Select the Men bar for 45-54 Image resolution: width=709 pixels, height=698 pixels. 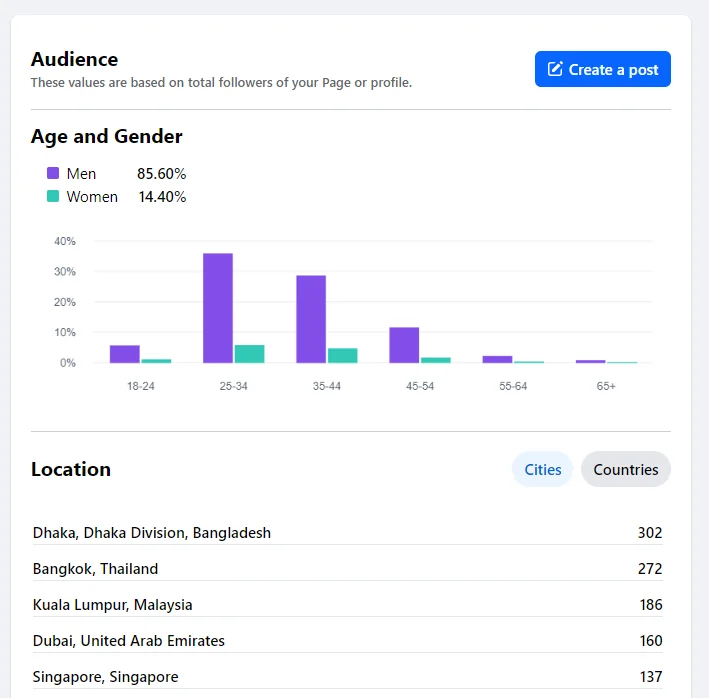(x=404, y=345)
